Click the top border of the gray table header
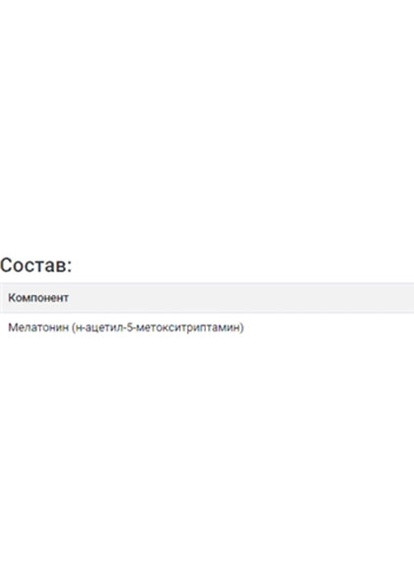The image size is (414, 576). click(x=207, y=283)
